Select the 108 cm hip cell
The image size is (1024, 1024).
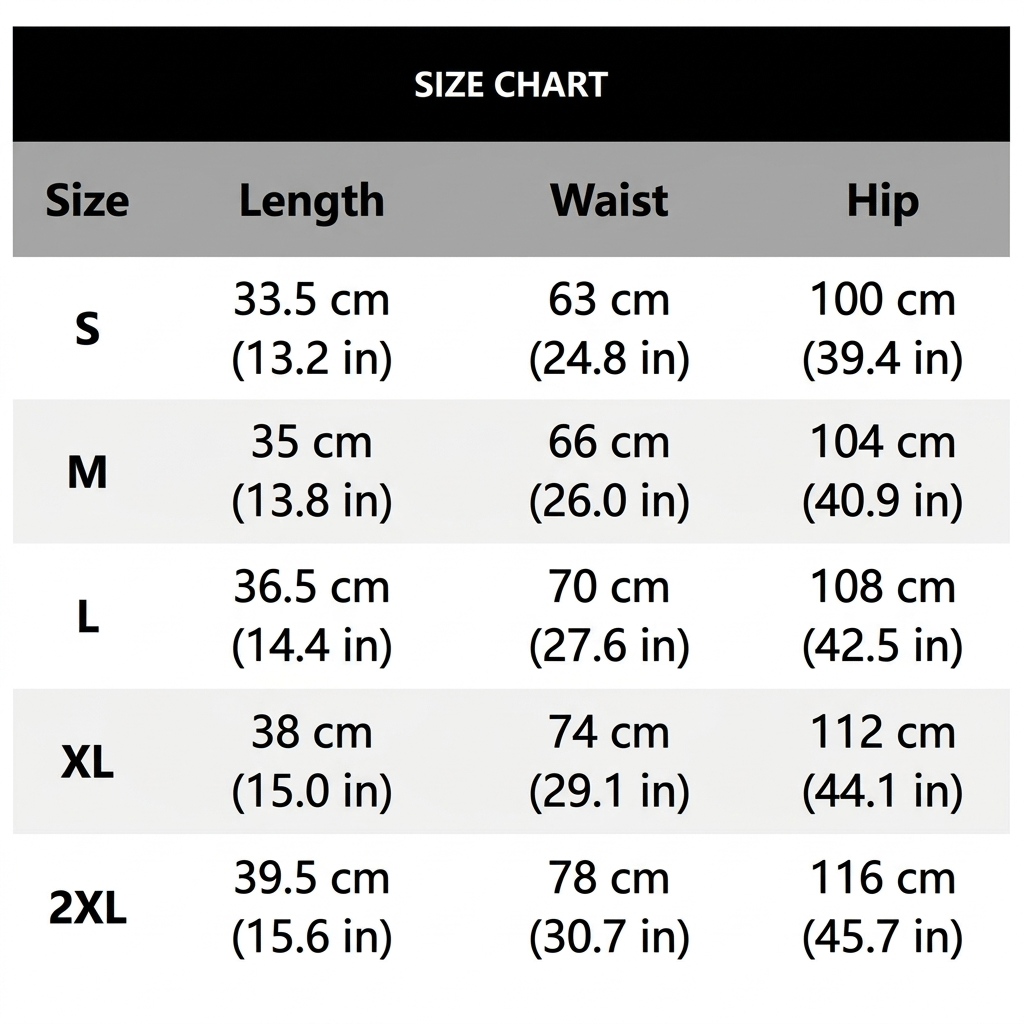tap(882, 616)
